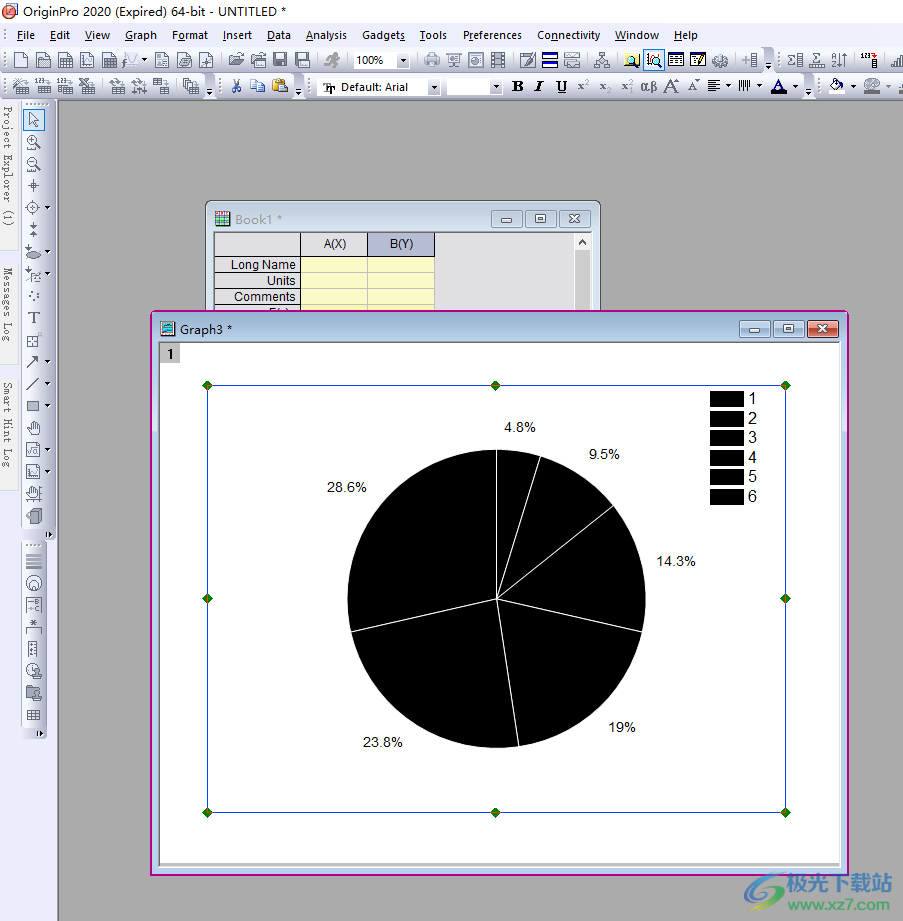This screenshot has width=903, height=921.
Task: Select the Pan hand tool
Action: [34, 428]
